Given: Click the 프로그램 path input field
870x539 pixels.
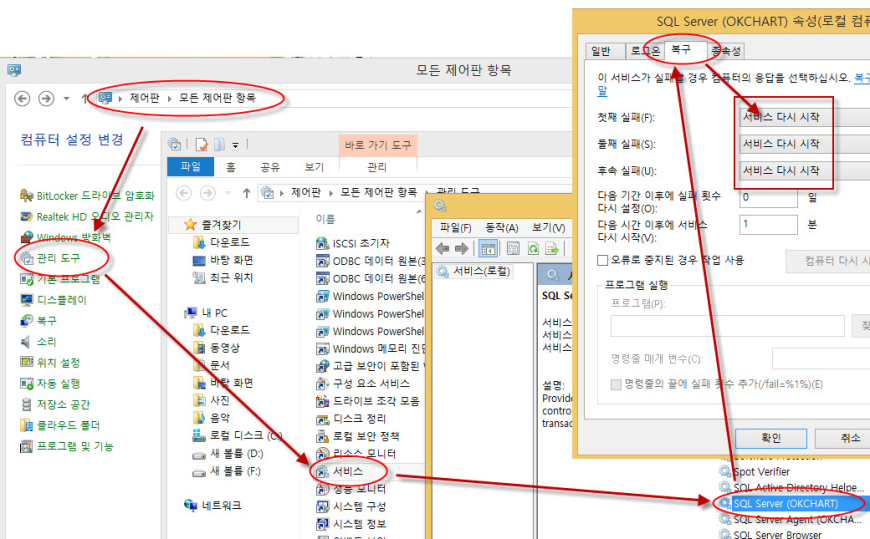Looking at the screenshot, I should 727,326.
